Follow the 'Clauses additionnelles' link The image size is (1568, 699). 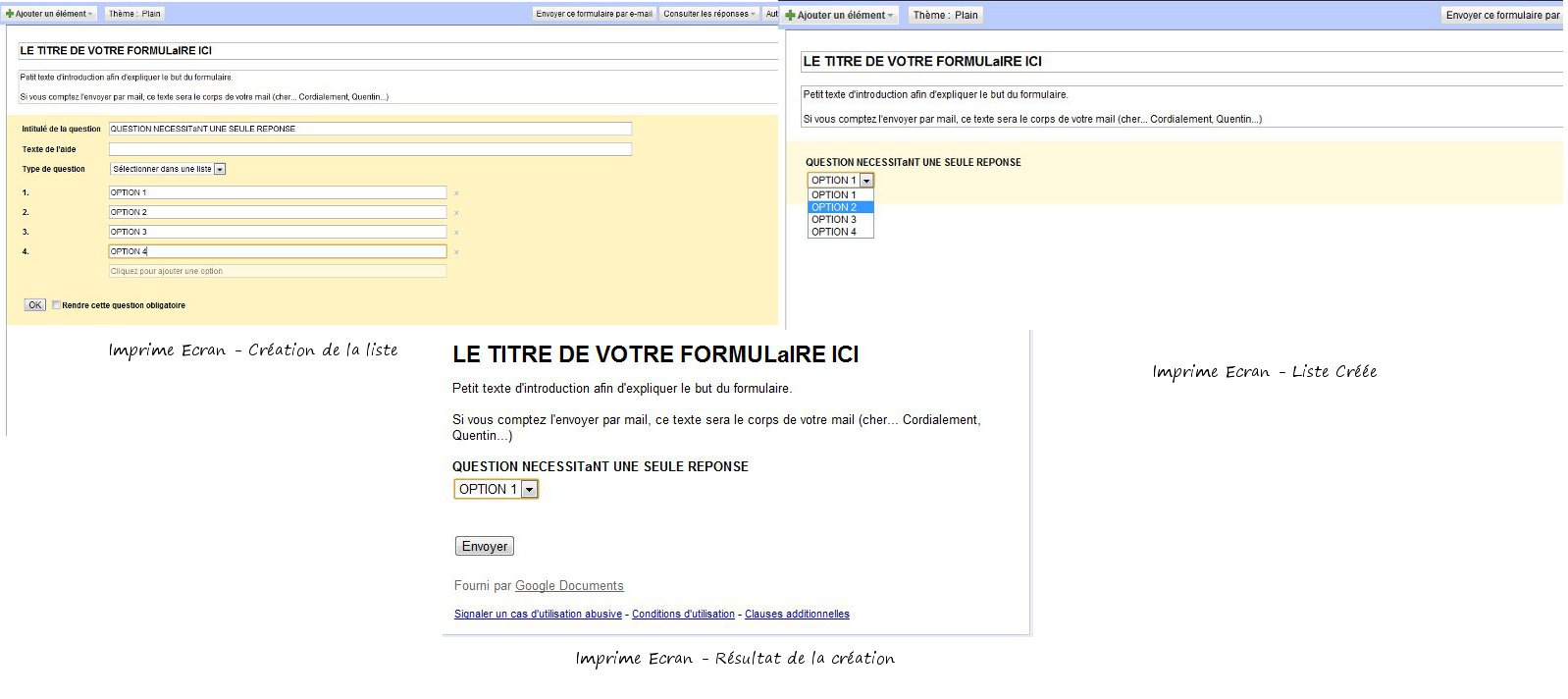click(797, 615)
